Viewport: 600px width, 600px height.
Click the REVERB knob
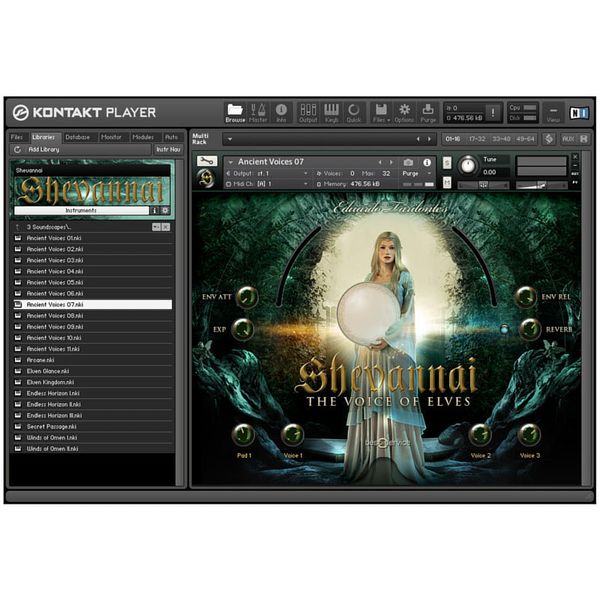click(530, 329)
